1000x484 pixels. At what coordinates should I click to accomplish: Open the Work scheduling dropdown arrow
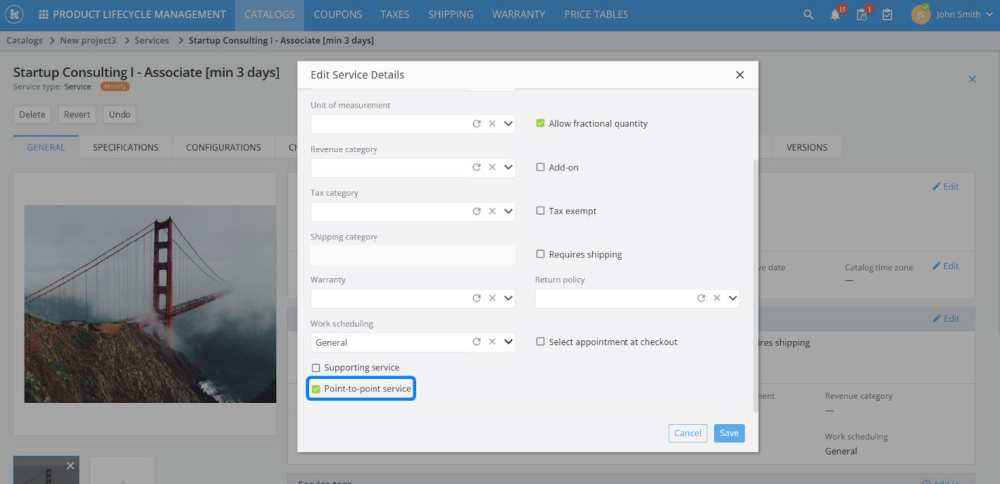[508, 342]
